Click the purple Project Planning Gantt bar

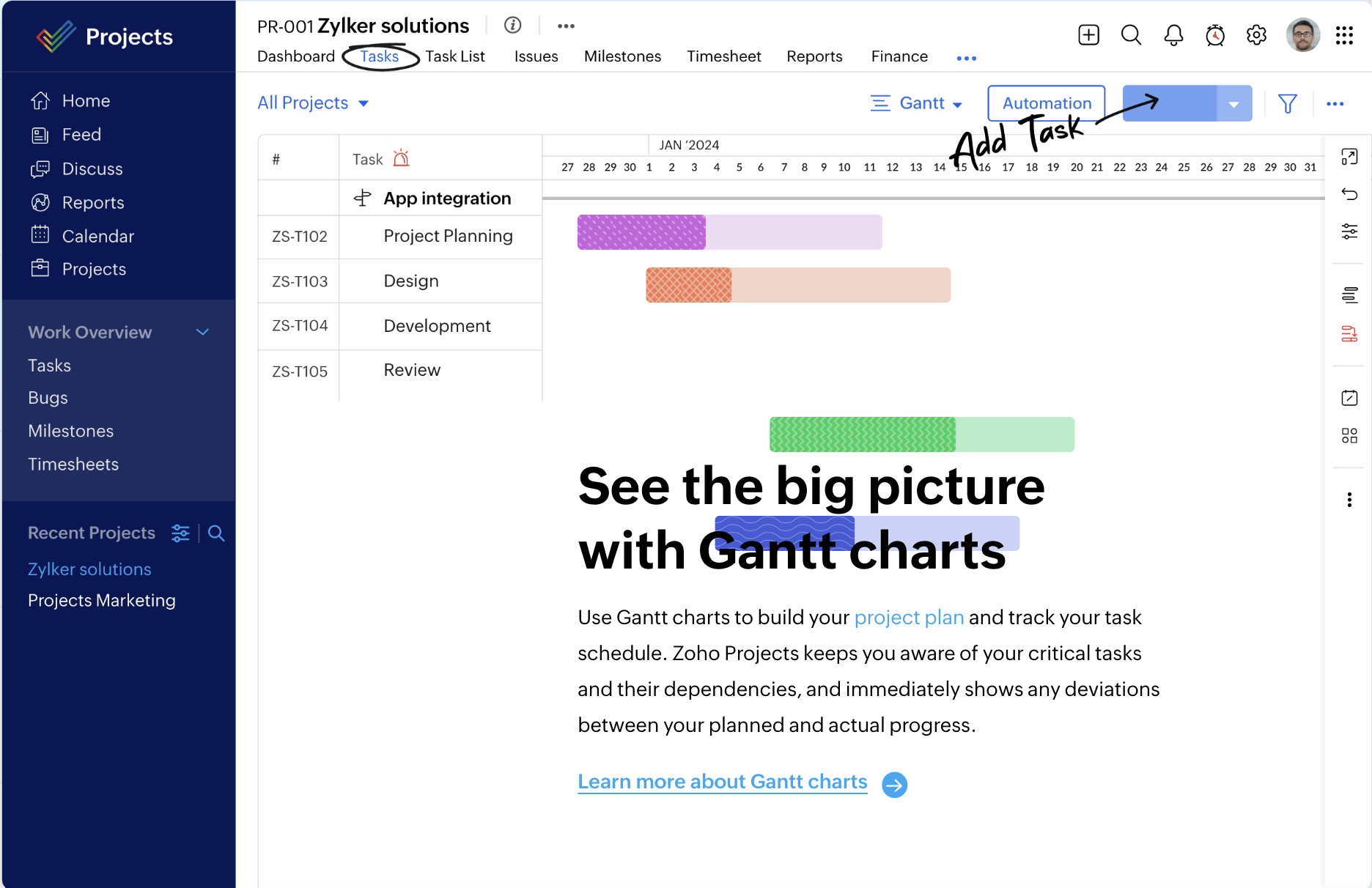point(729,232)
